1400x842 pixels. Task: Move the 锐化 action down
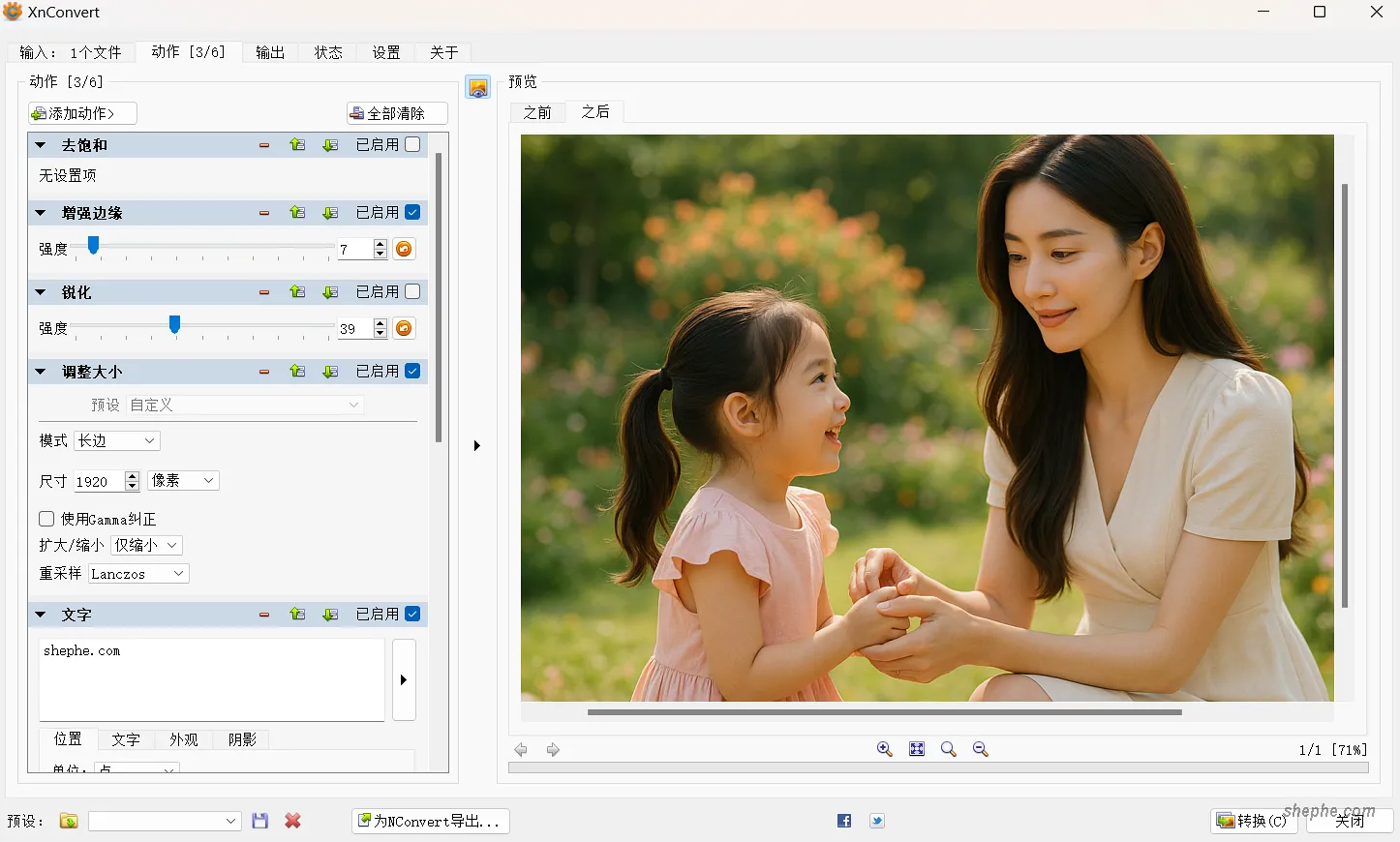click(x=330, y=291)
